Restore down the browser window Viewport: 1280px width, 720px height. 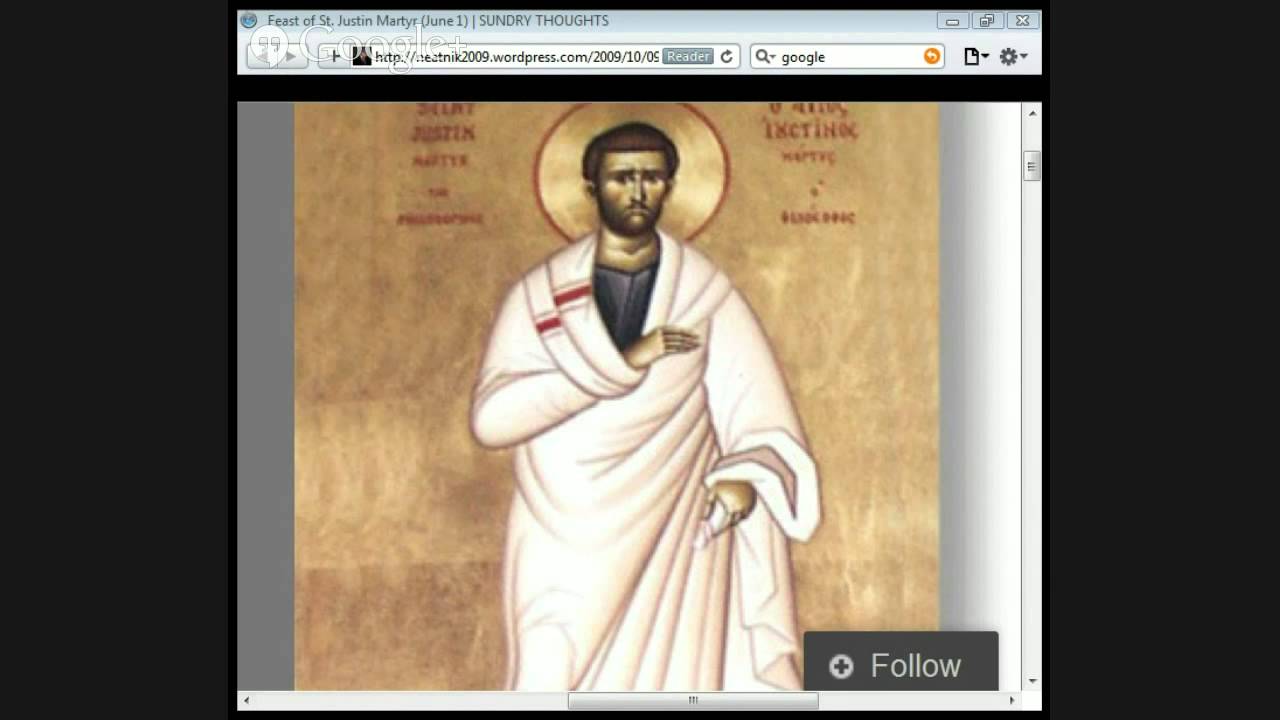tap(986, 20)
